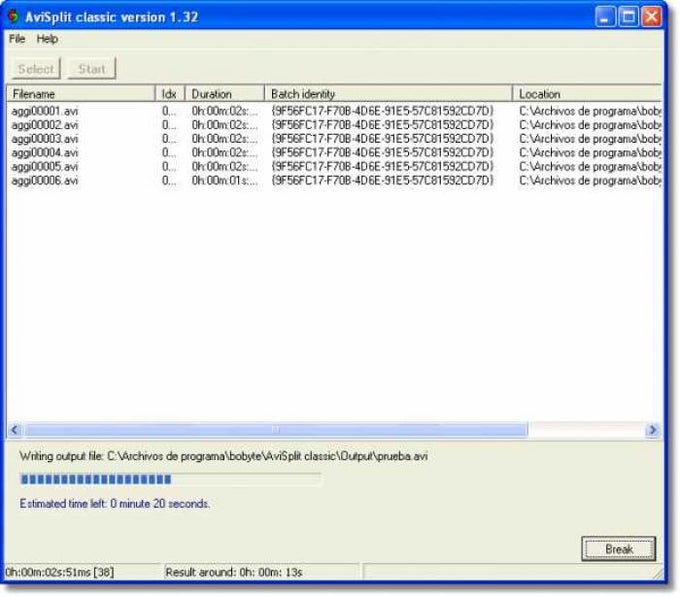Open the File menu
680x596 pixels.
click(17, 39)
